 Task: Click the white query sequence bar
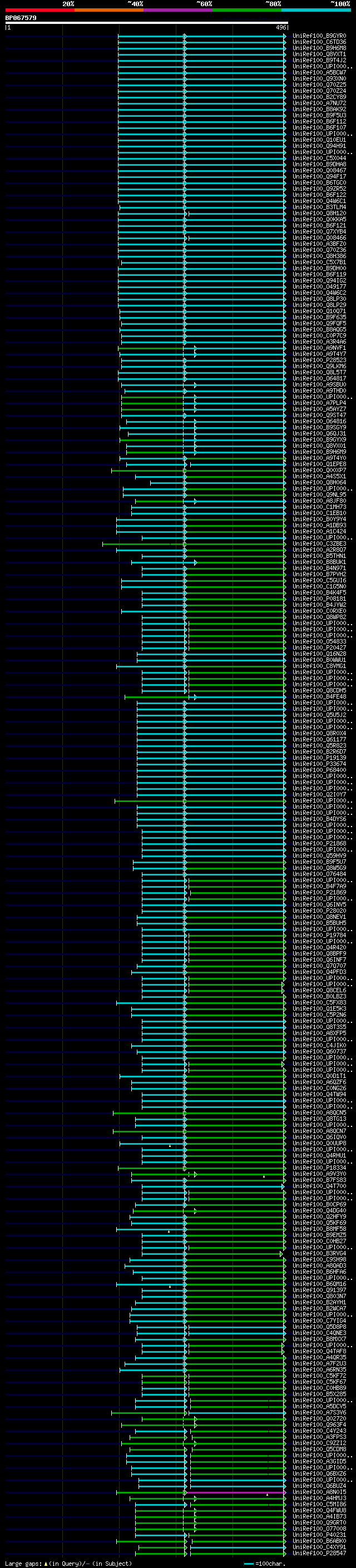click(x=147, y=23)
